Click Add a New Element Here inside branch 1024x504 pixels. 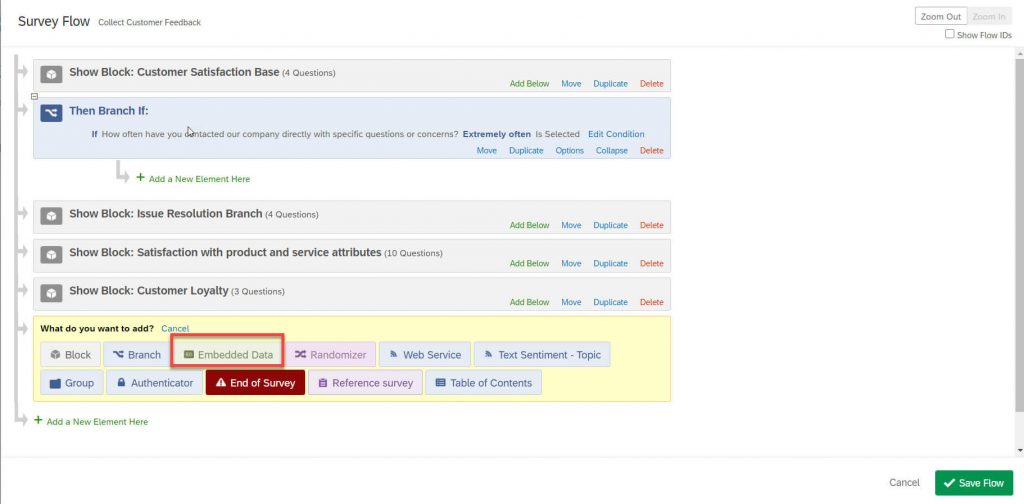click(199, 179)
